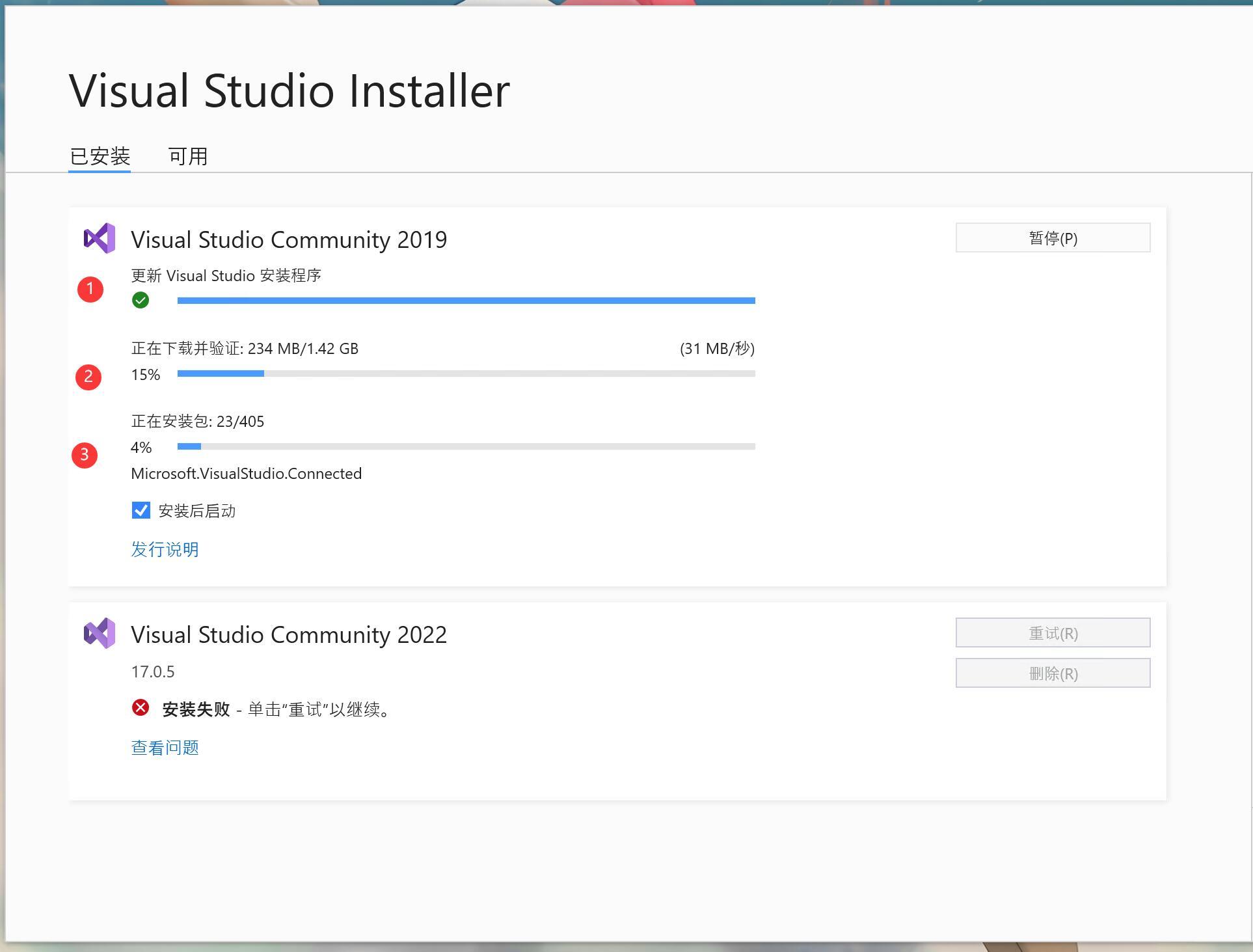Click the completed installer update progress bar
This screenshot has height=952, width=1253.
click(x=466, y=301)
